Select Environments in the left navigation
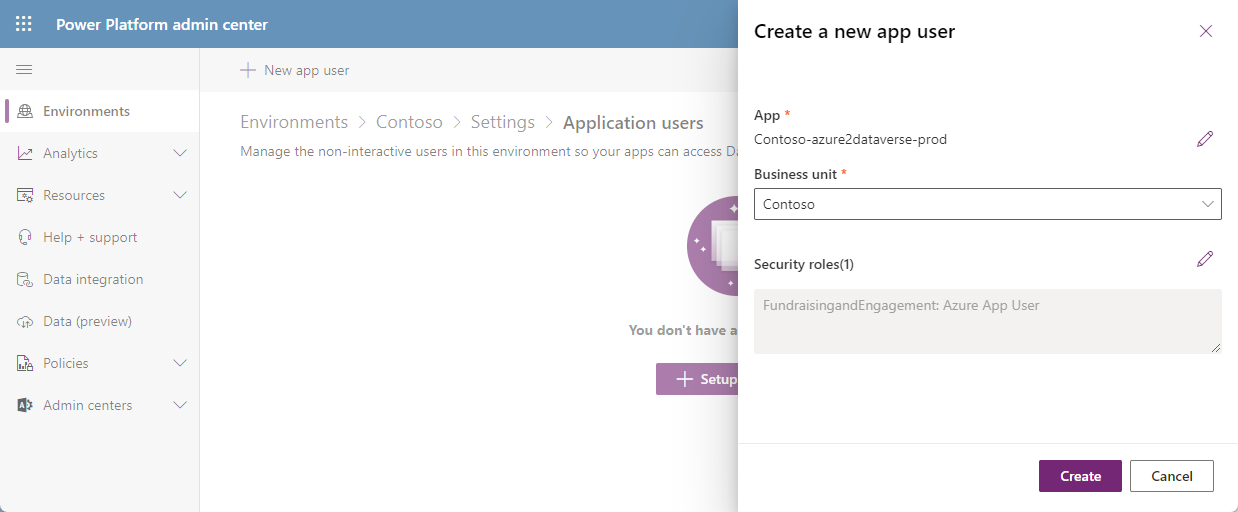1238x512 pixels. click(86, 111)
